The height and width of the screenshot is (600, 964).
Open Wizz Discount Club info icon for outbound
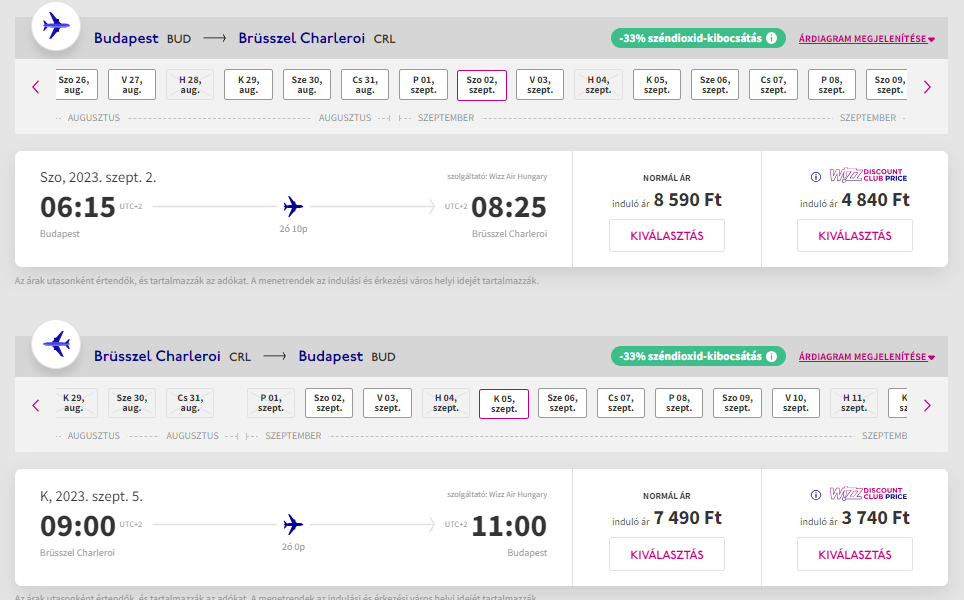point(816,177)
